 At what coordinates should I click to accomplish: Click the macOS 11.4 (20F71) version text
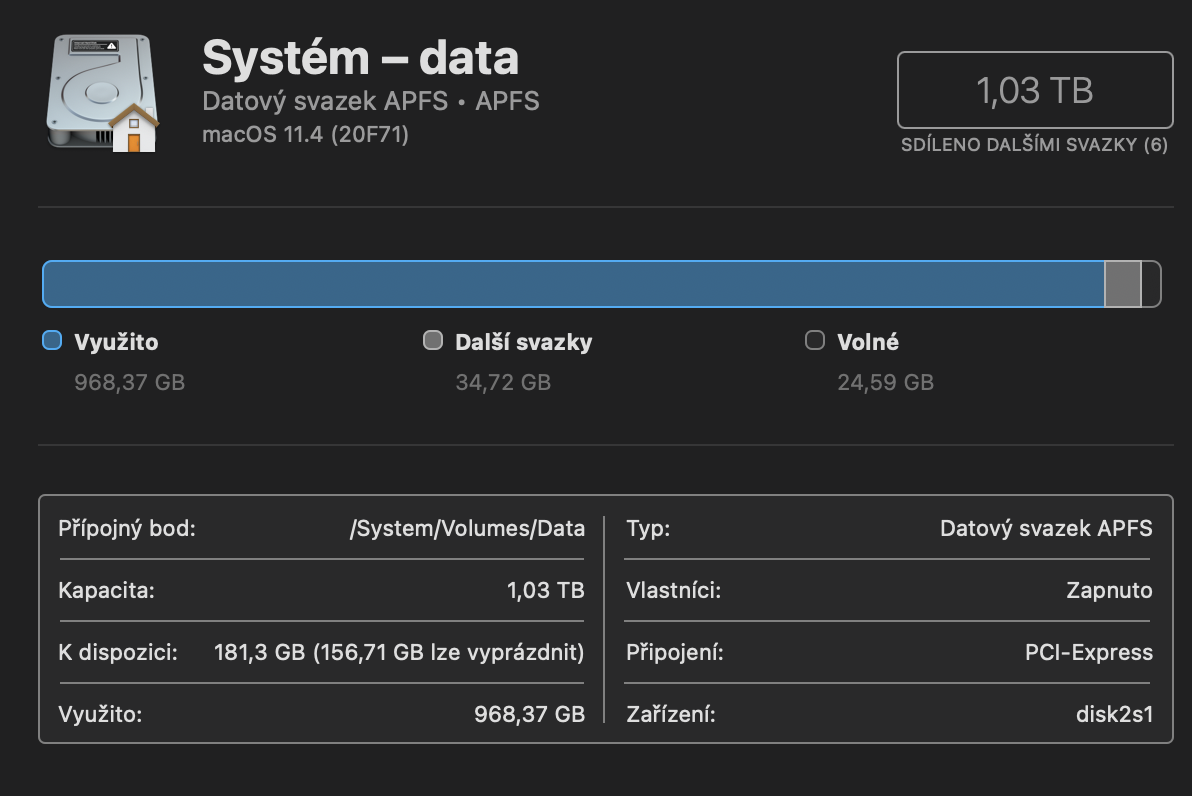(305, 134)
